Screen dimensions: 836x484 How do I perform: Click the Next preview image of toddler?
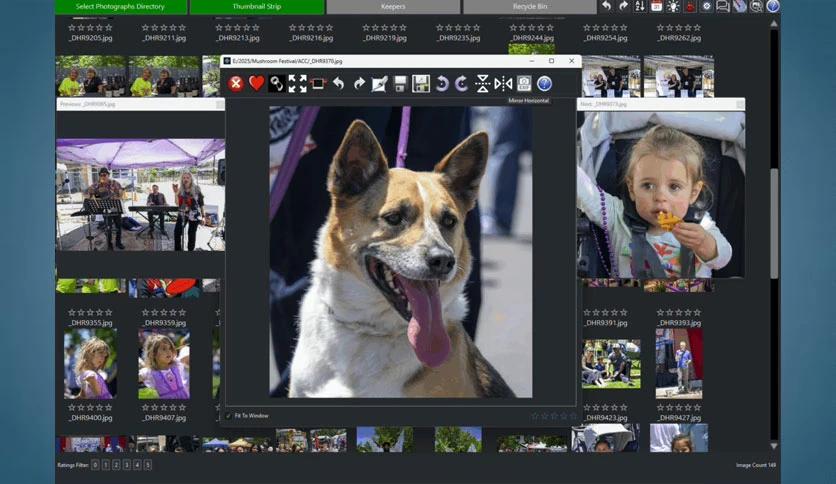coord(661,194)
